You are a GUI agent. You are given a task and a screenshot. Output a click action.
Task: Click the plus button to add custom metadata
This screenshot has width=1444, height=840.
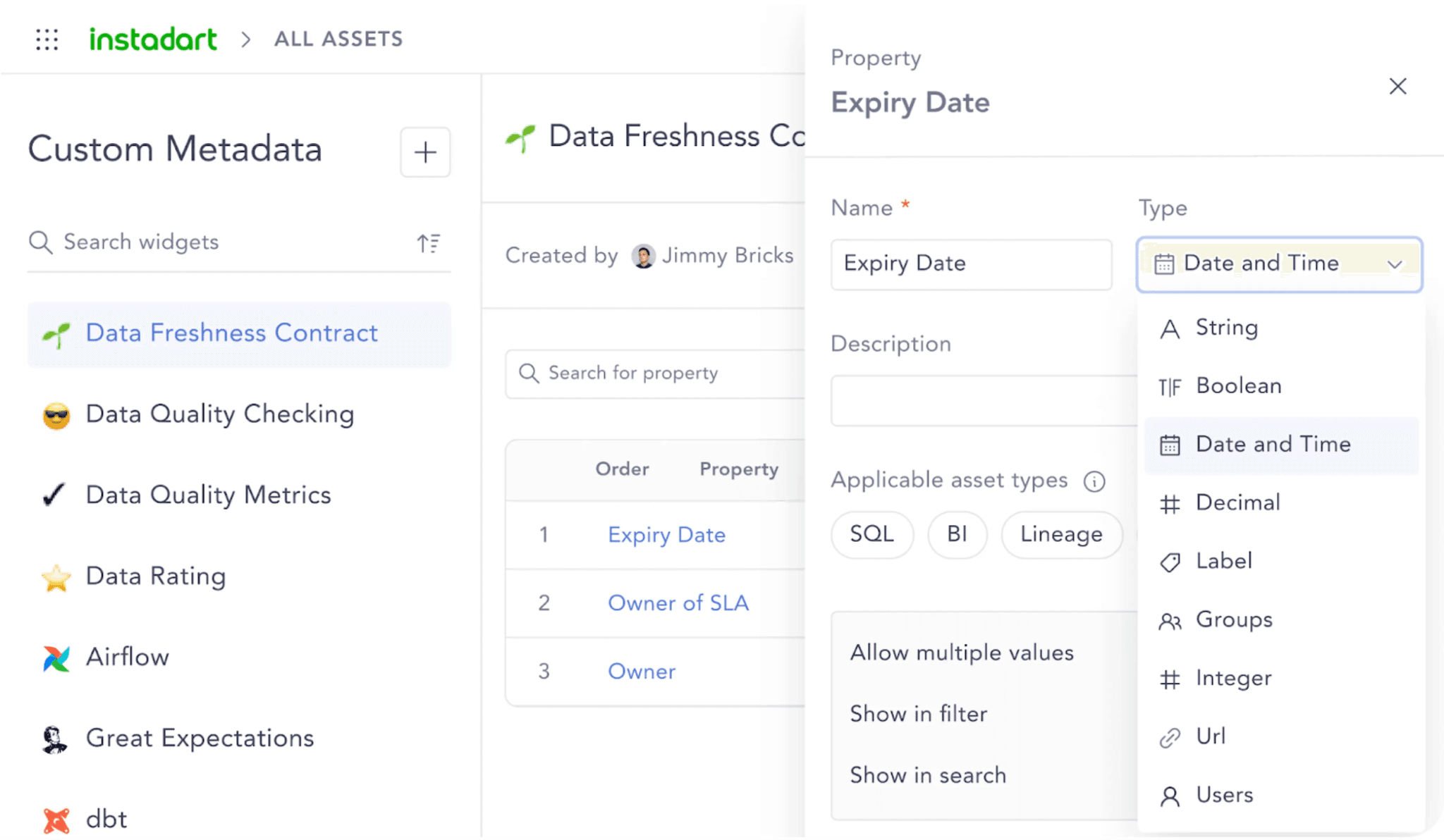pyautogui.click(x=425, y=152)
